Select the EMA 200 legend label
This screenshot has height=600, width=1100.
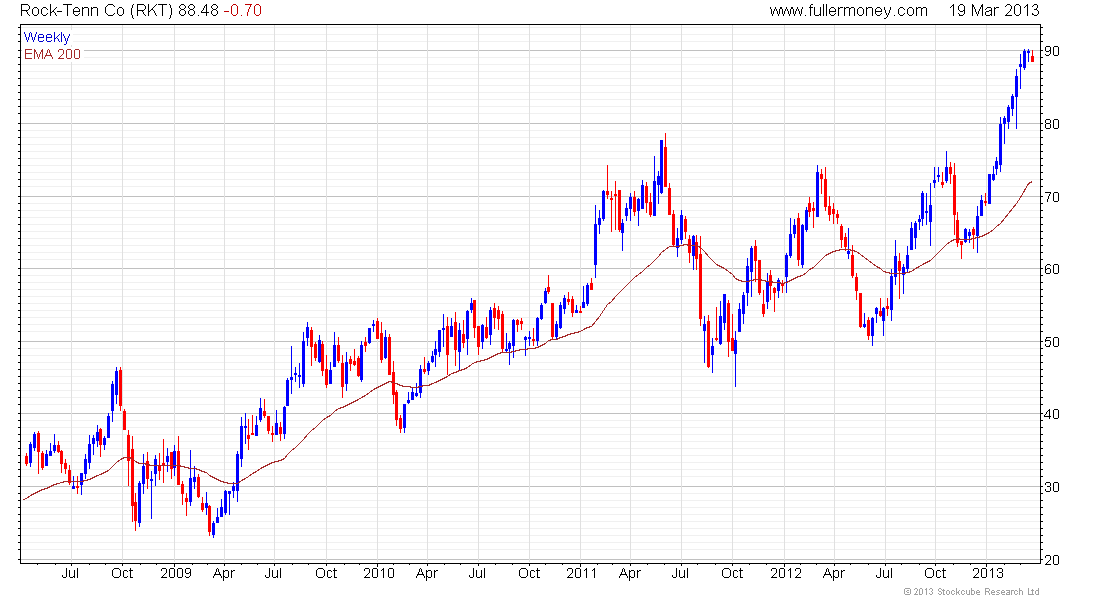point(53,54)
